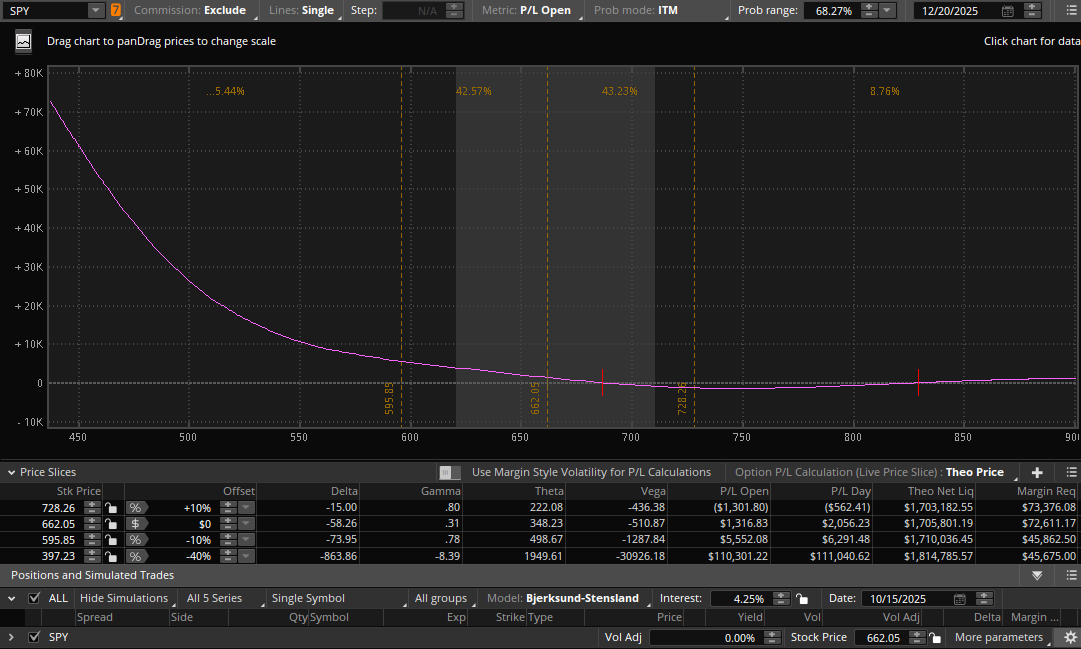
Task: Toggle lock on 397.23 price slice
Action: (111, 556)
